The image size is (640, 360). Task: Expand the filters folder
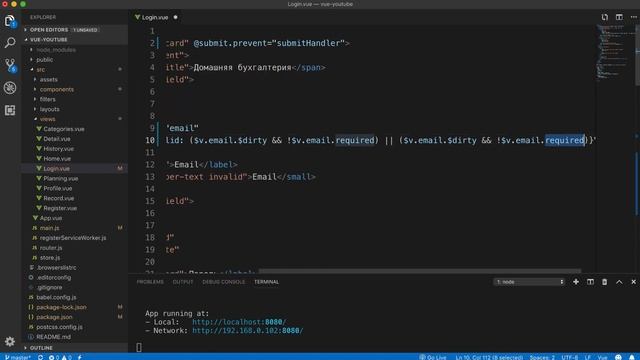click(x=35, y=99)
